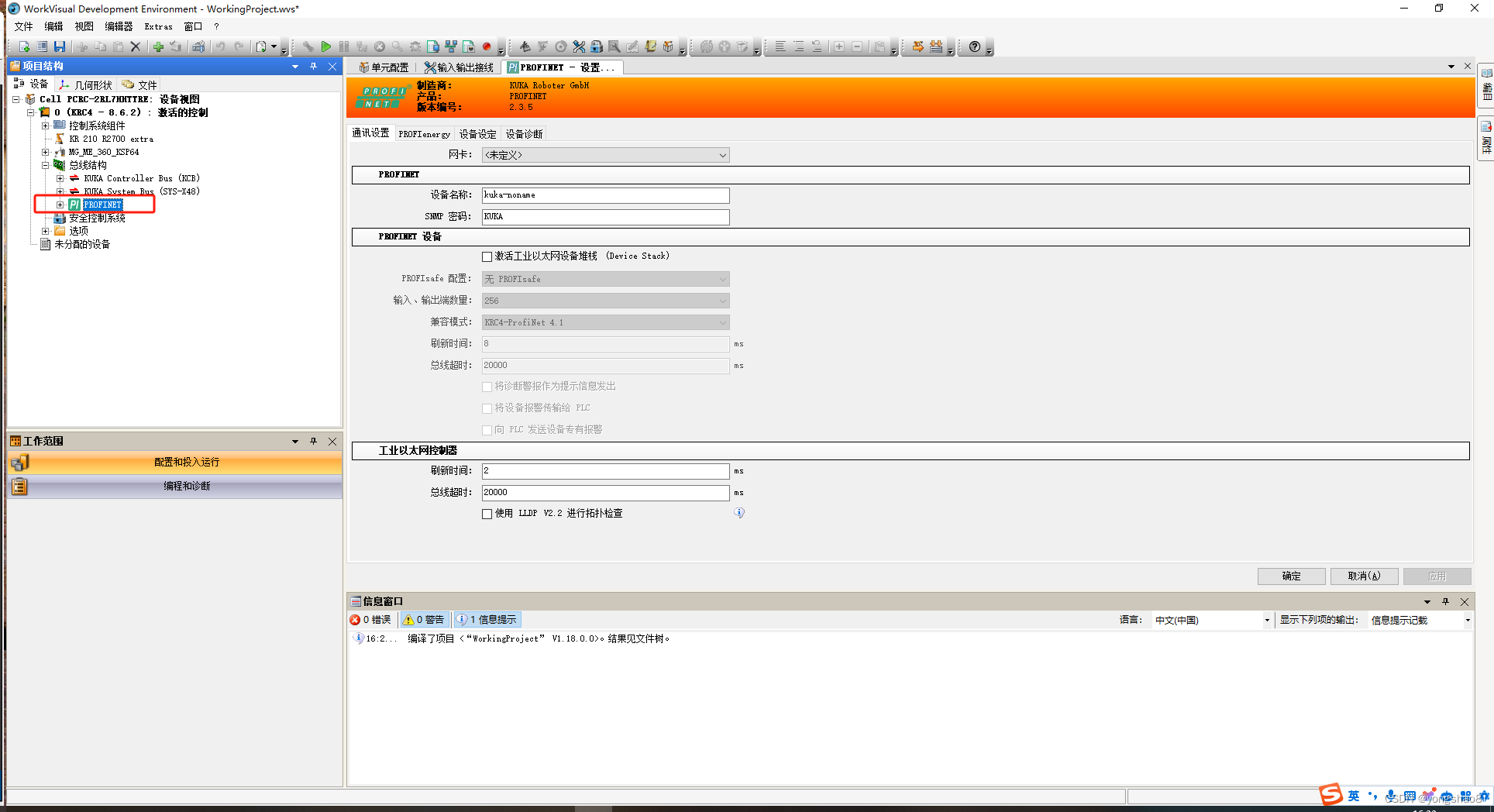Click the SNMP 密码 input field

point(605,217)
